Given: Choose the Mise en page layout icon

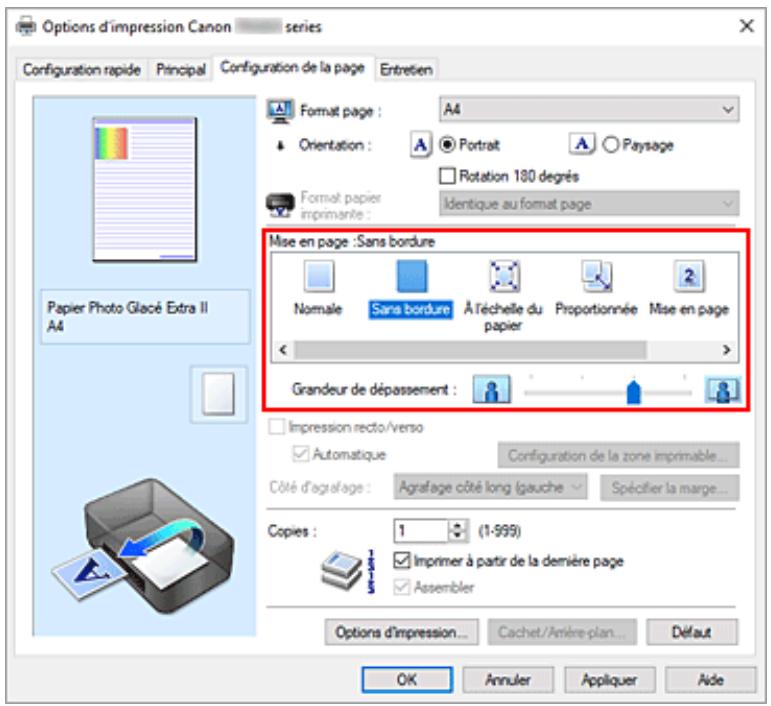Looking at the screenshot, I should click(x=689, y=277).
